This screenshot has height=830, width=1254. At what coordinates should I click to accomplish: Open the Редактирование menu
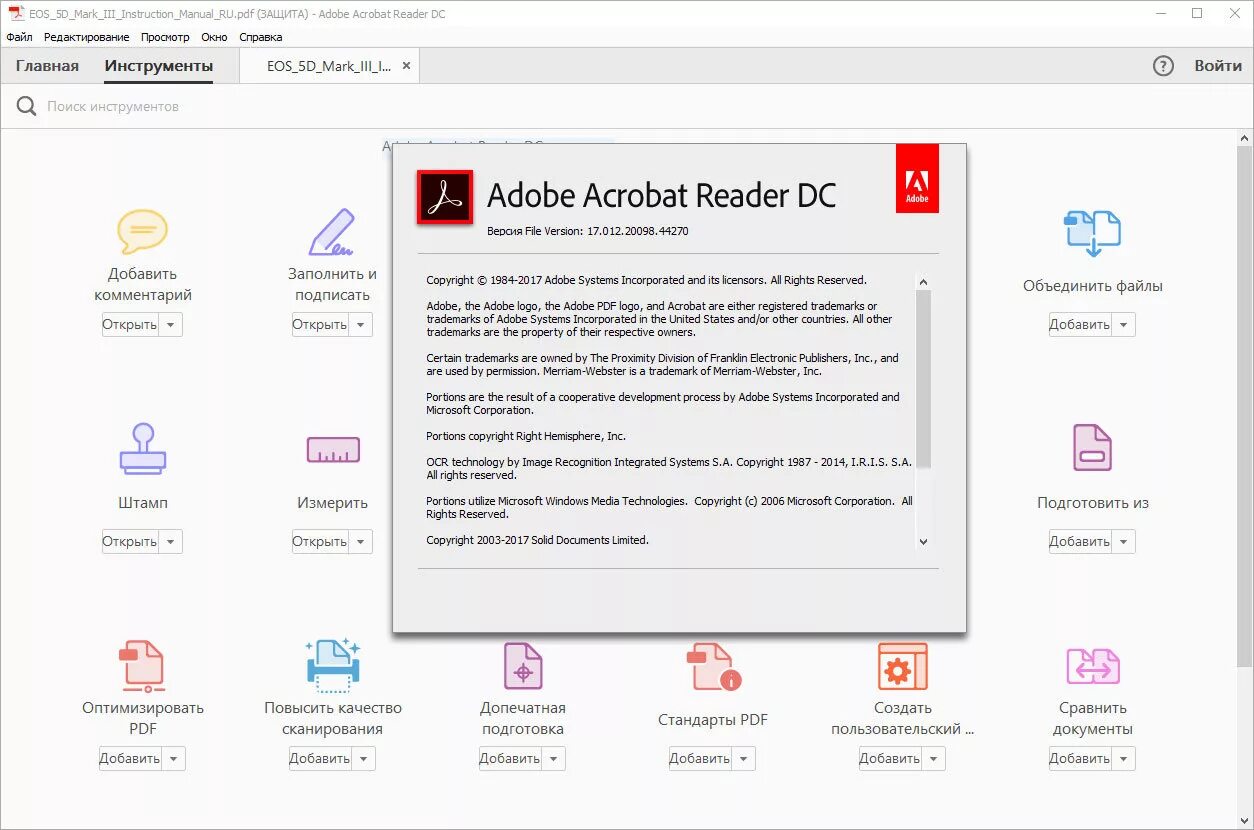86,37
